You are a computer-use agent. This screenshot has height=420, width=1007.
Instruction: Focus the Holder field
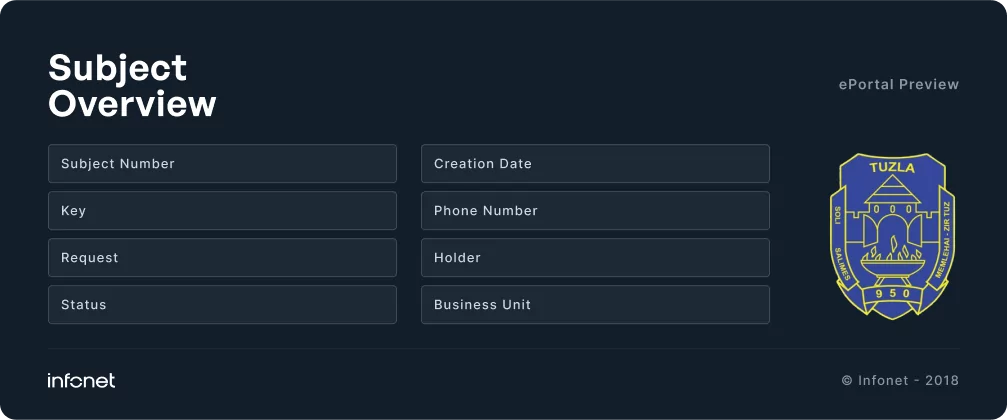pyautogui.click(x=595, y=258)
